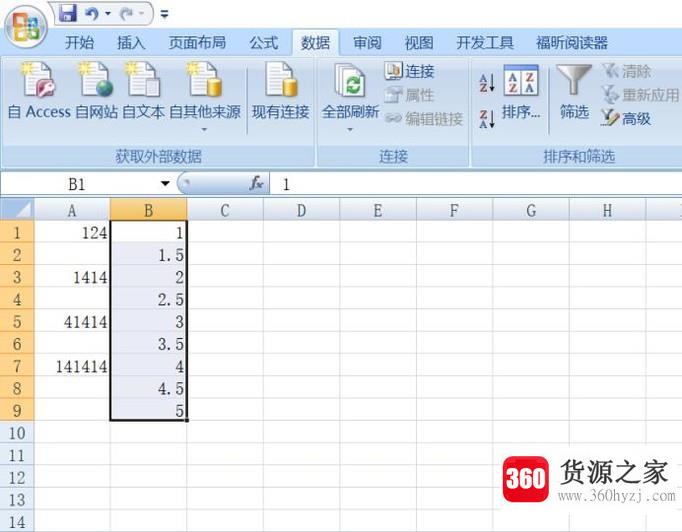
Task: Open the 开发工具 tab
Action: point(485,43)
